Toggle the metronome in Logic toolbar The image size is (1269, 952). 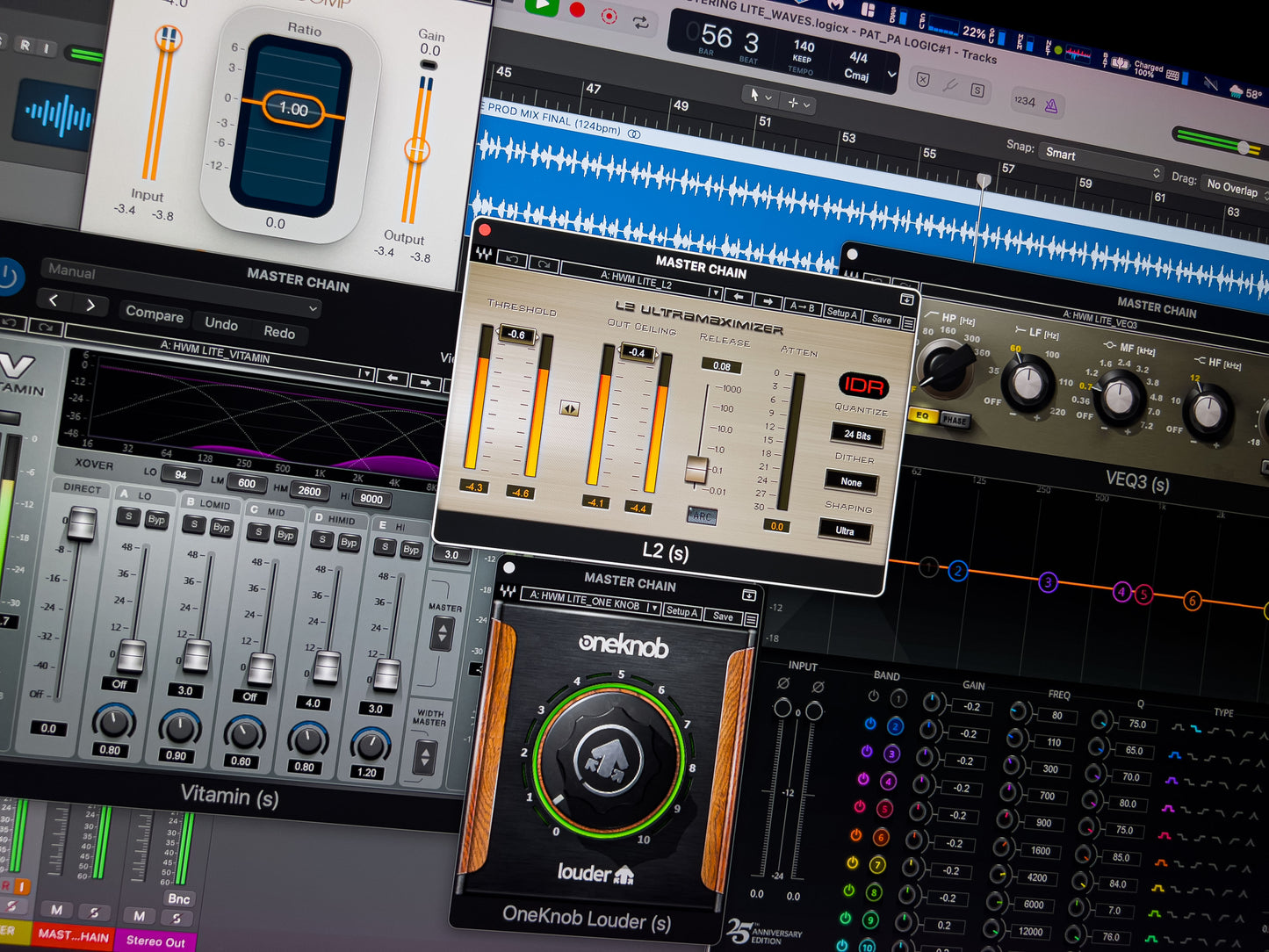[x=1051, y=106]
